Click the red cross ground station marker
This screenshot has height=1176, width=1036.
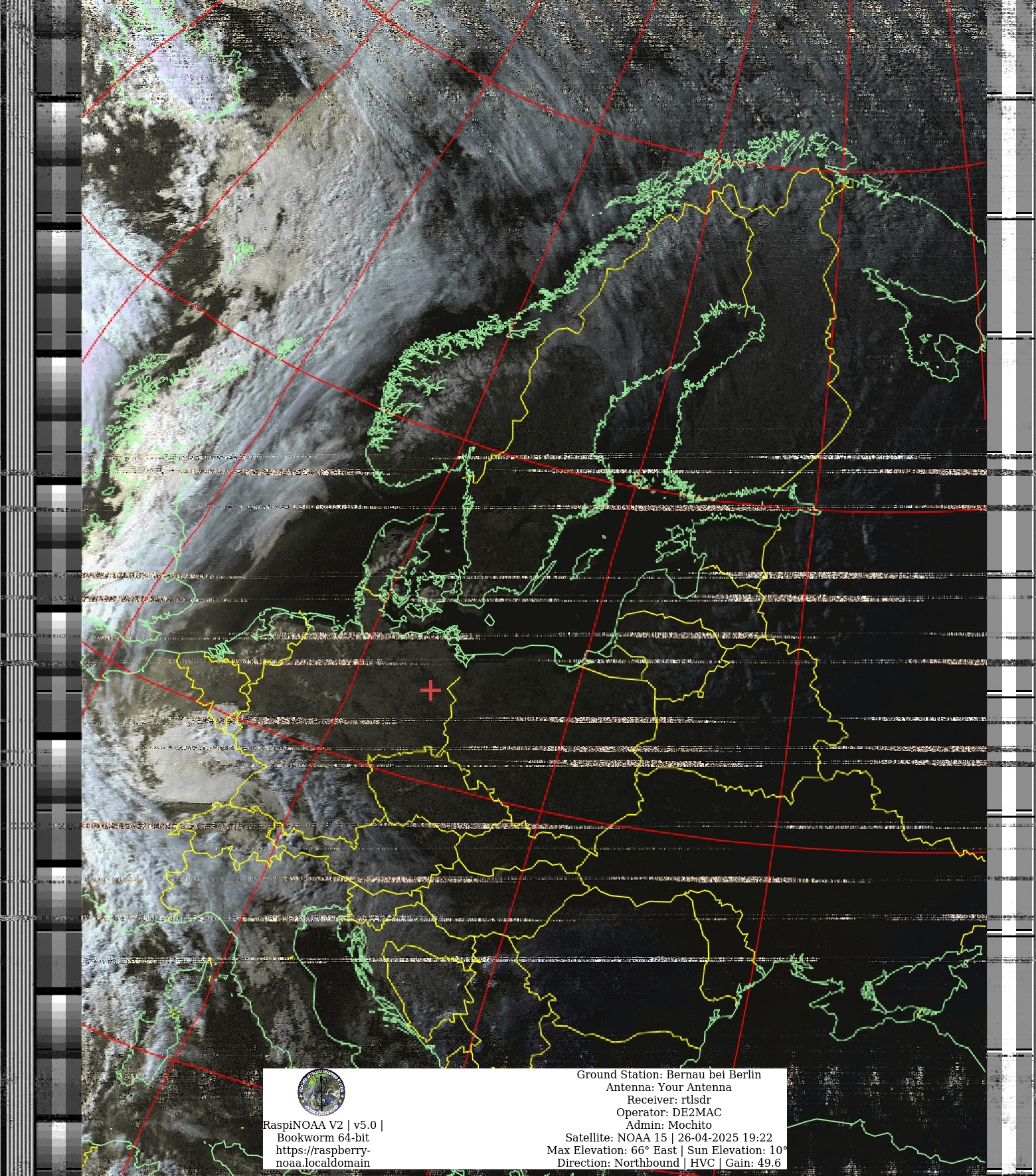click(x=430, y=690)
